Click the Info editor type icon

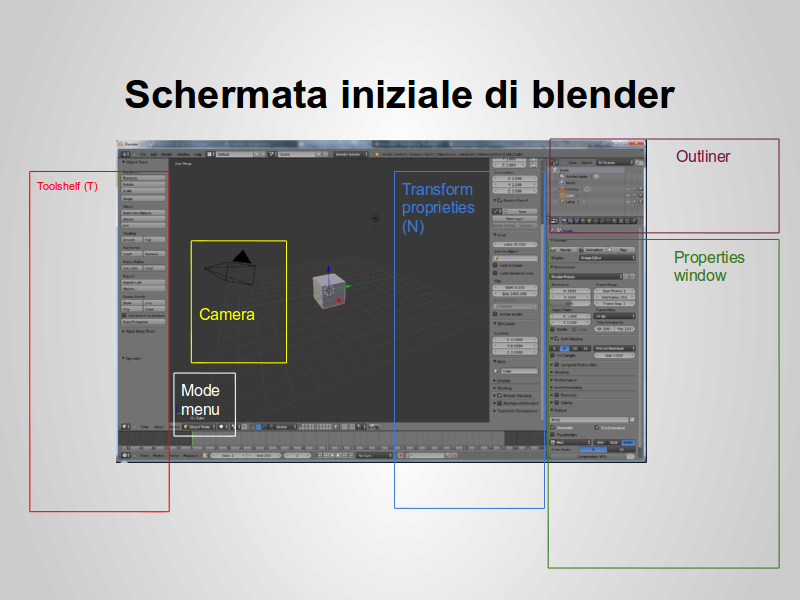click(125, 154)
